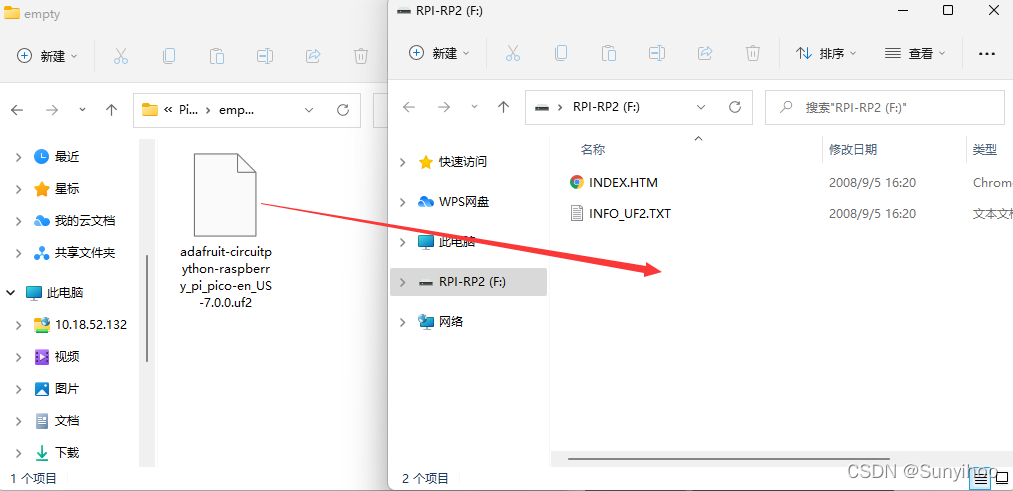
Task: Click Paste icon in empty window toolbar
Action: 216,56
